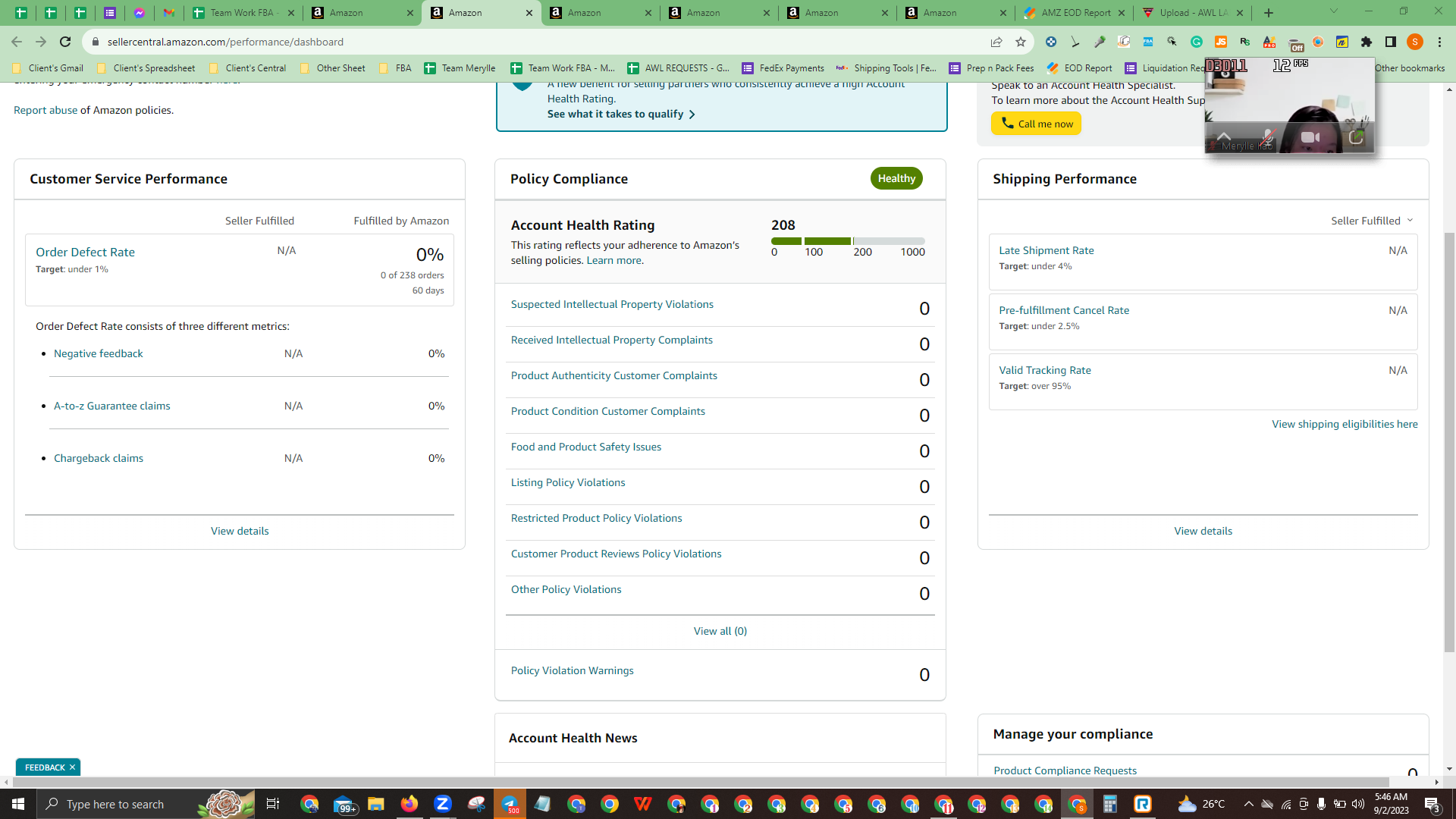
Task: Open the Other bookmarks folder
Action: (x=1410, y=68)
